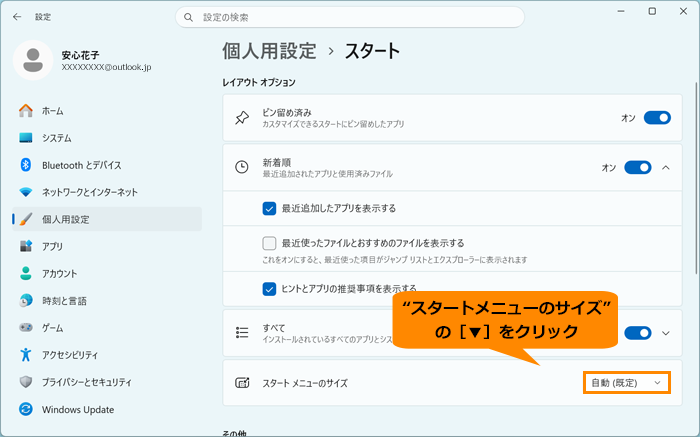The image size is (700, 437).
Task: Click the pin icon beside ピン留め済み
Action: [242, 118]
